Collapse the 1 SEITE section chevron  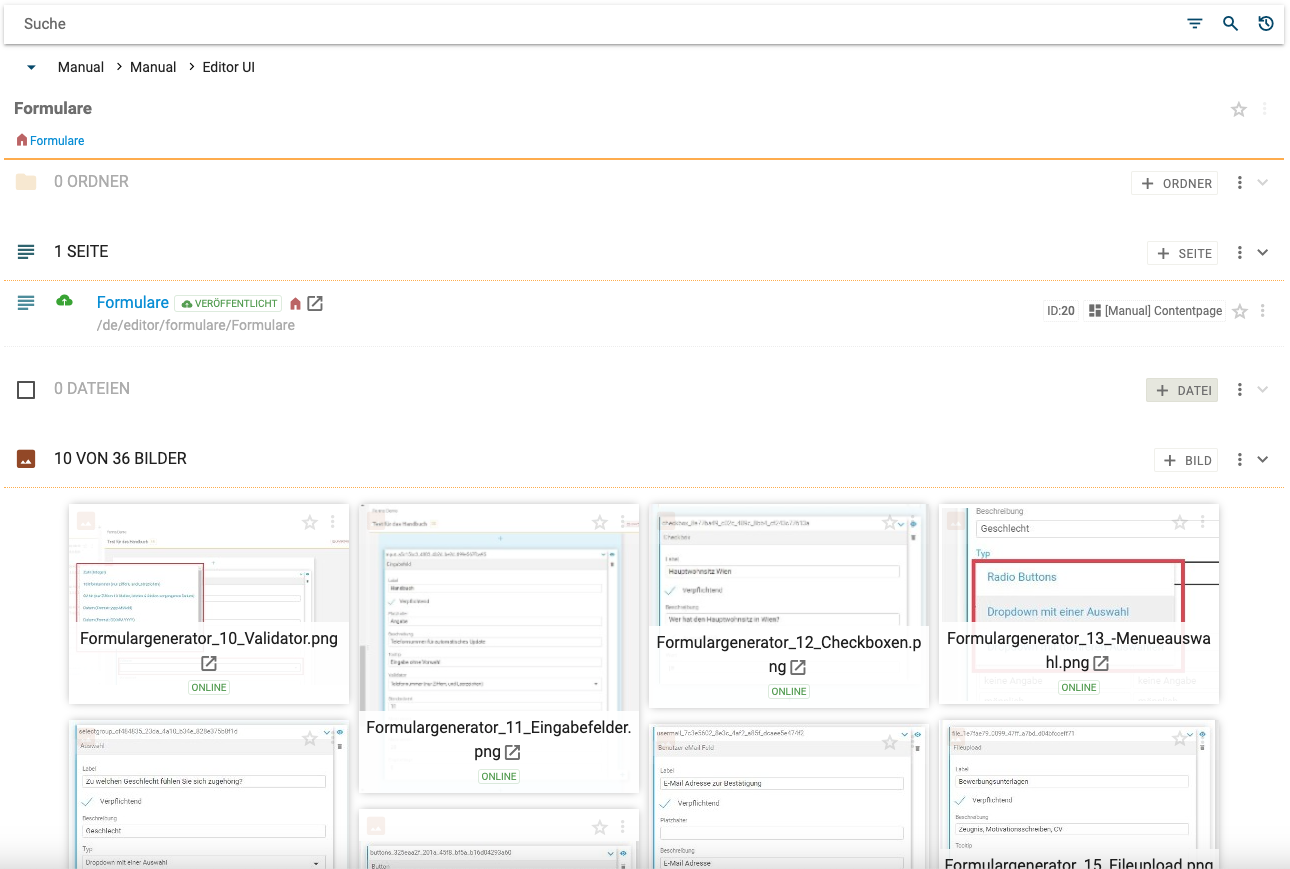coord(1263,253)
